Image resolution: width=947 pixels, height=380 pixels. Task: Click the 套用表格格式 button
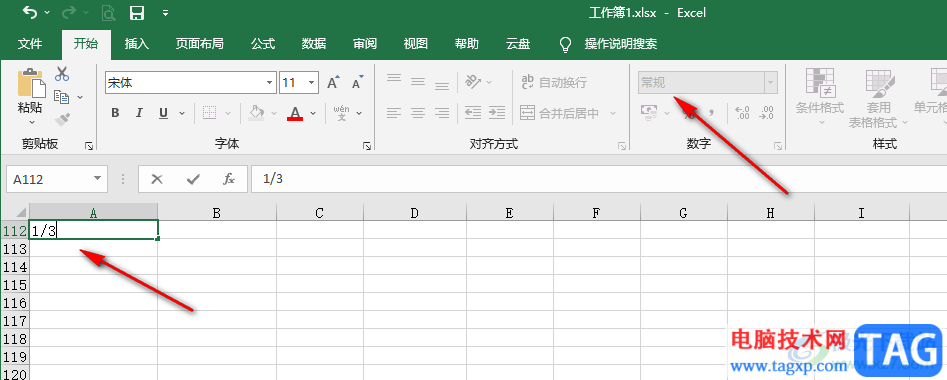(879, 98)
